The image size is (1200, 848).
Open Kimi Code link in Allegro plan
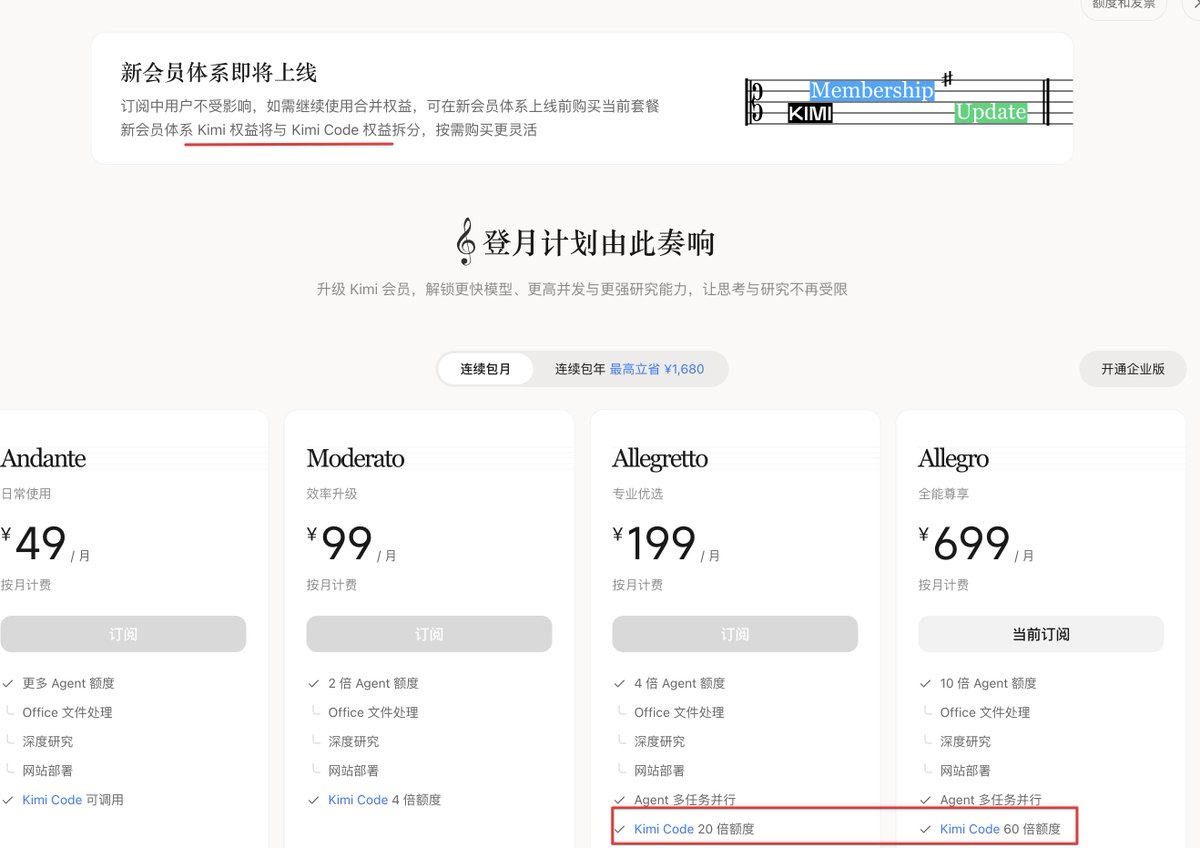point(970,829)
